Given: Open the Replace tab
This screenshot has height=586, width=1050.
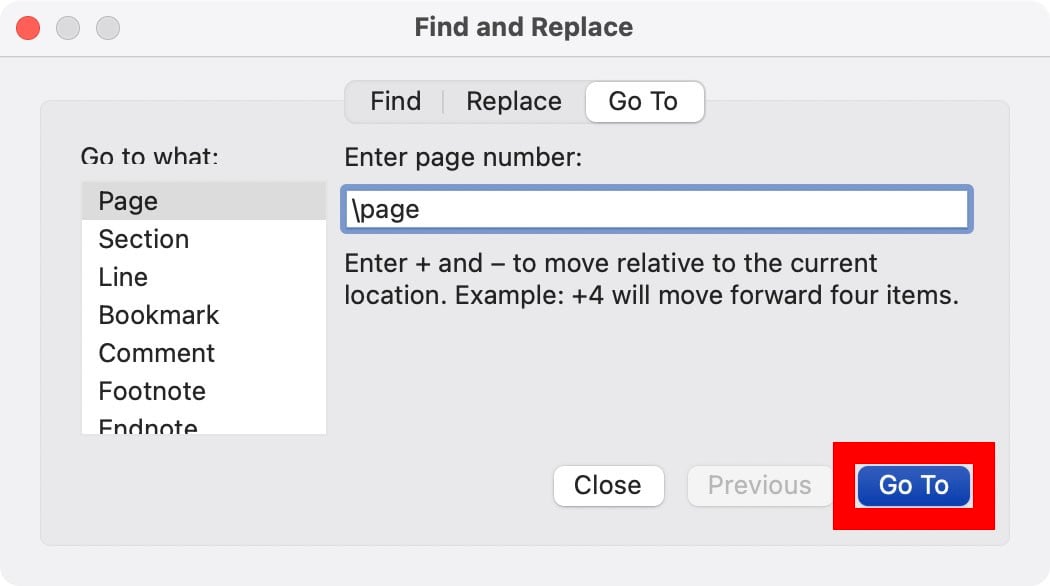Looking at the screenshot, I should pos(513,102).
